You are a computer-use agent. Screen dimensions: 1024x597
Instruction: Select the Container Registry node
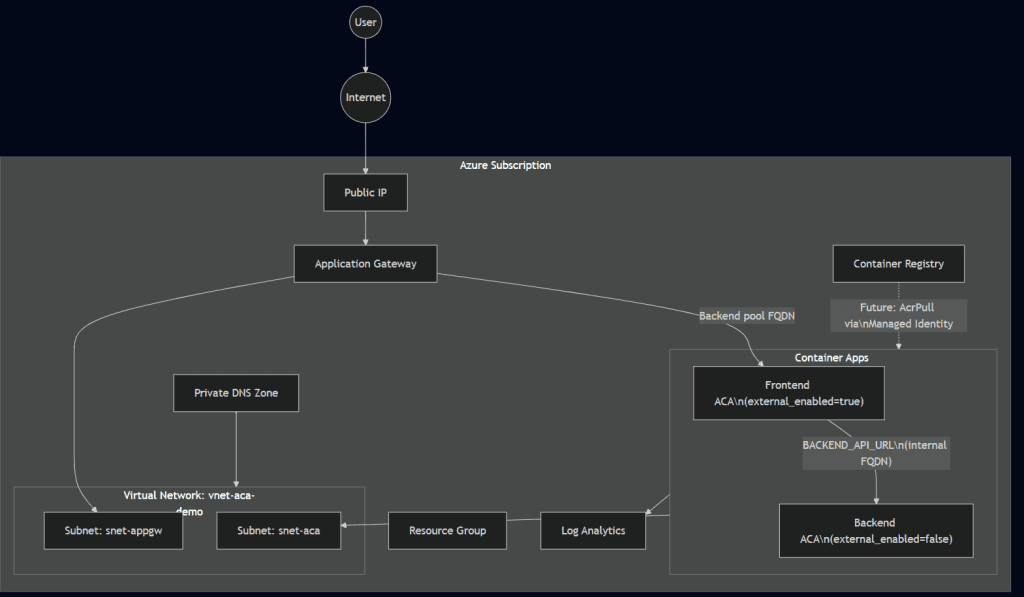(898, 264)
